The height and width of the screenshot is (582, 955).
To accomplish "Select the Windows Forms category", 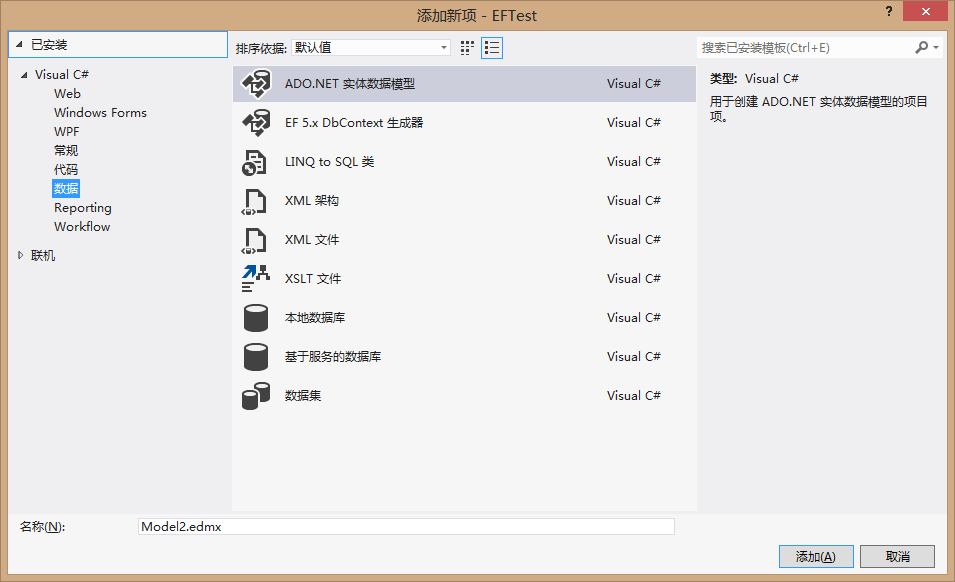I will coord(100,113).
